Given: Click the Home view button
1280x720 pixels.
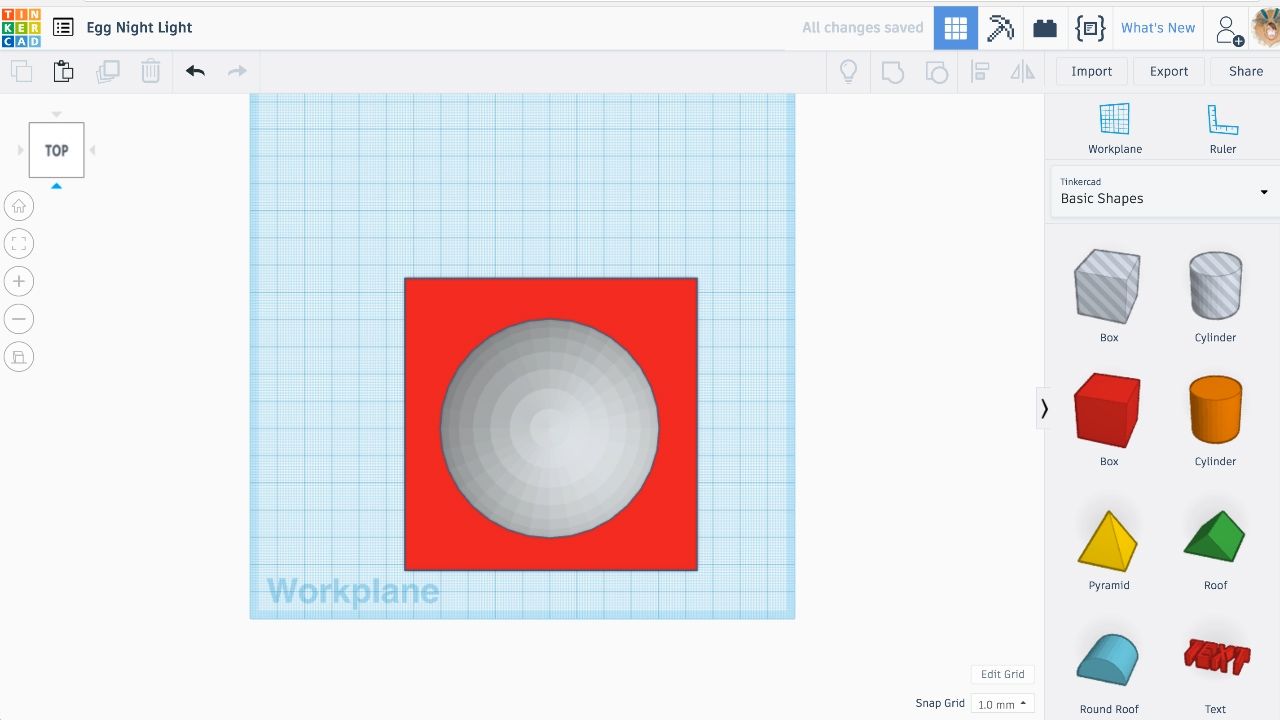Looking at the screenshot, I should click(19, 206).
